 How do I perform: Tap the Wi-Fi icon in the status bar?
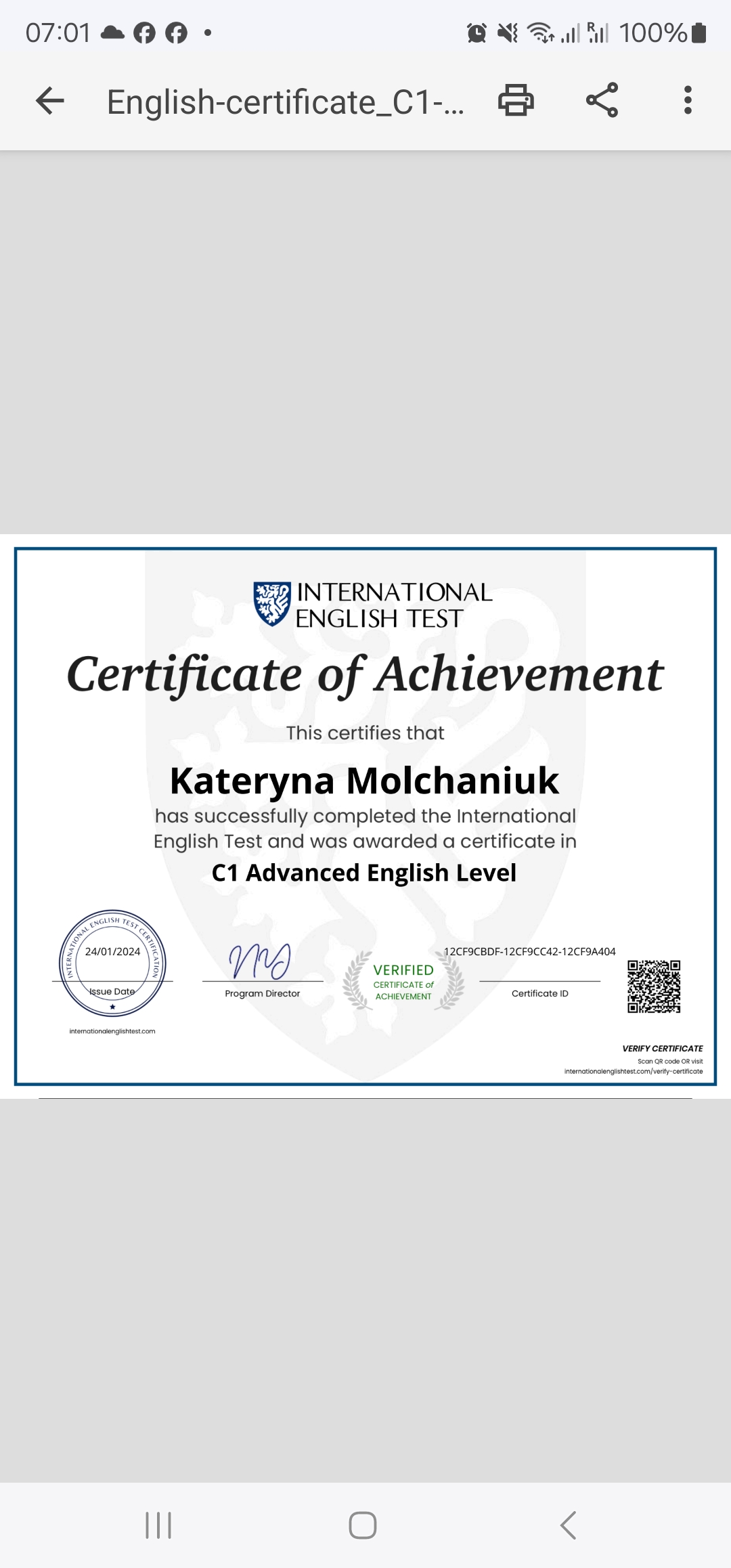pos(541,32)
